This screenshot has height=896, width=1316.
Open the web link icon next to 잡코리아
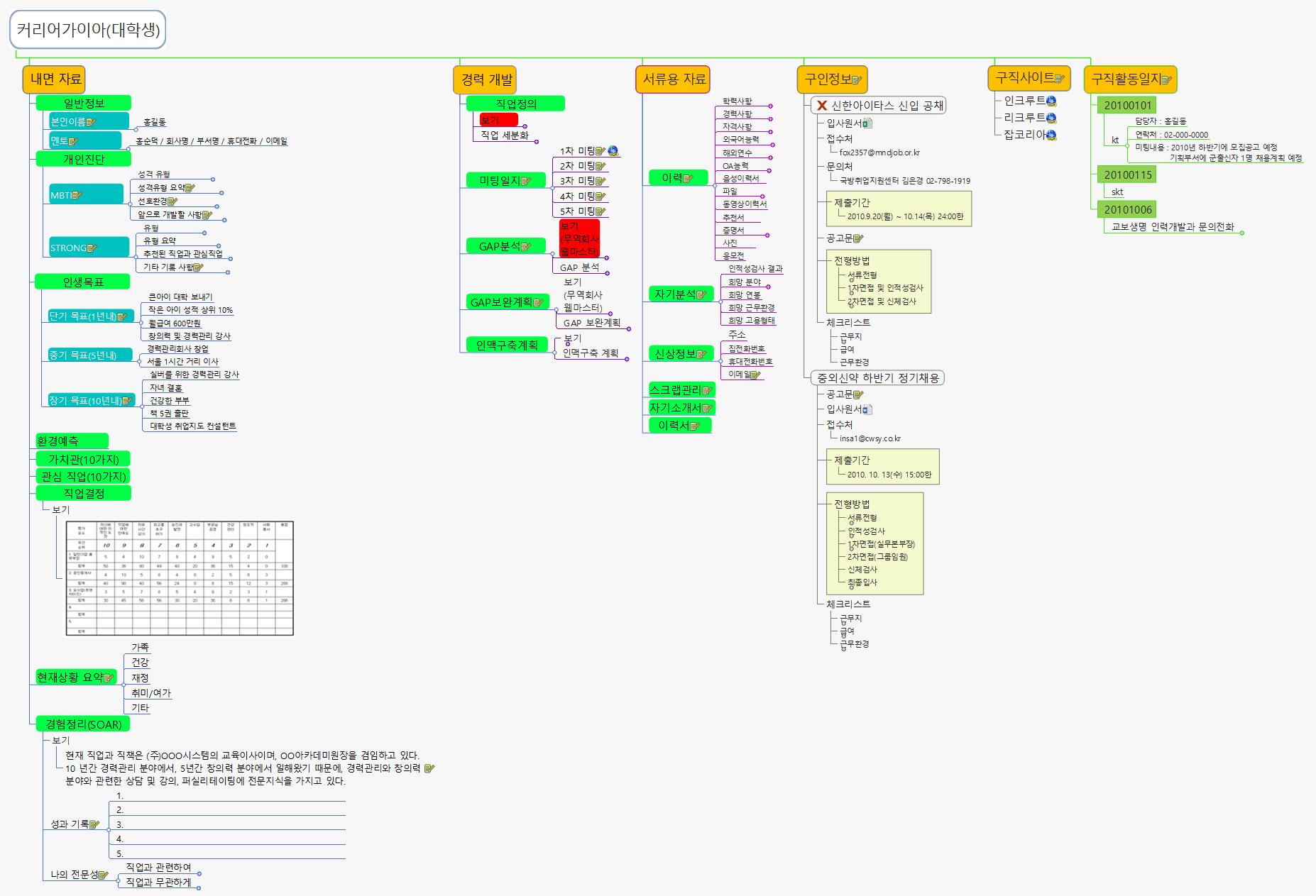click(x=1051, y=135)
